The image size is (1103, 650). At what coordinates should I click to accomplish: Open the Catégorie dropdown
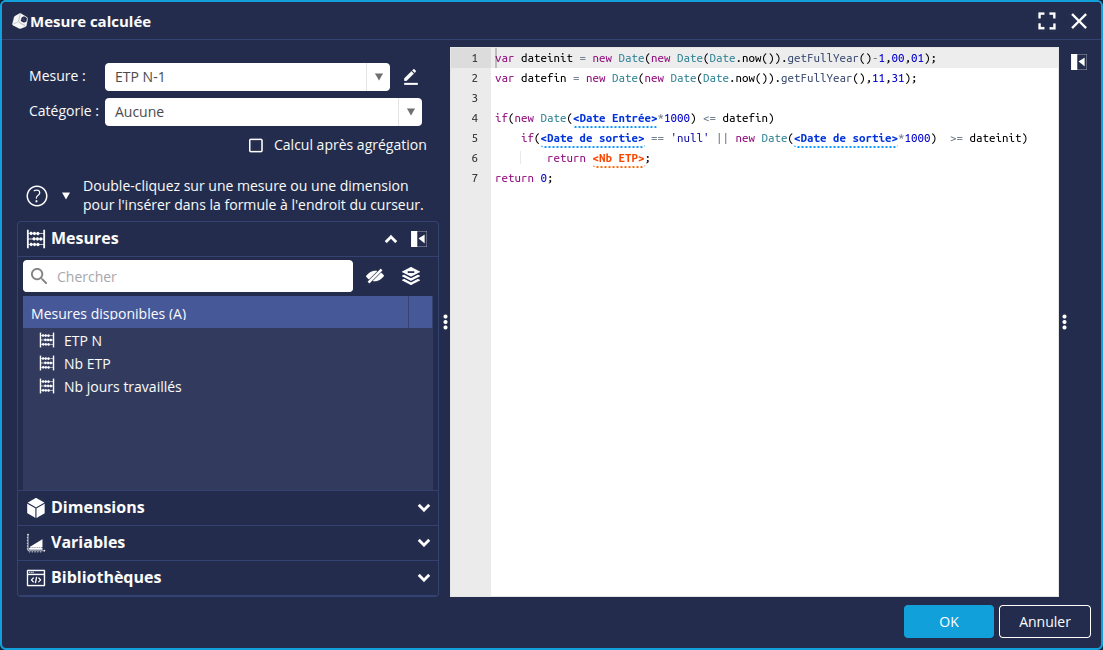click(410, 112)
